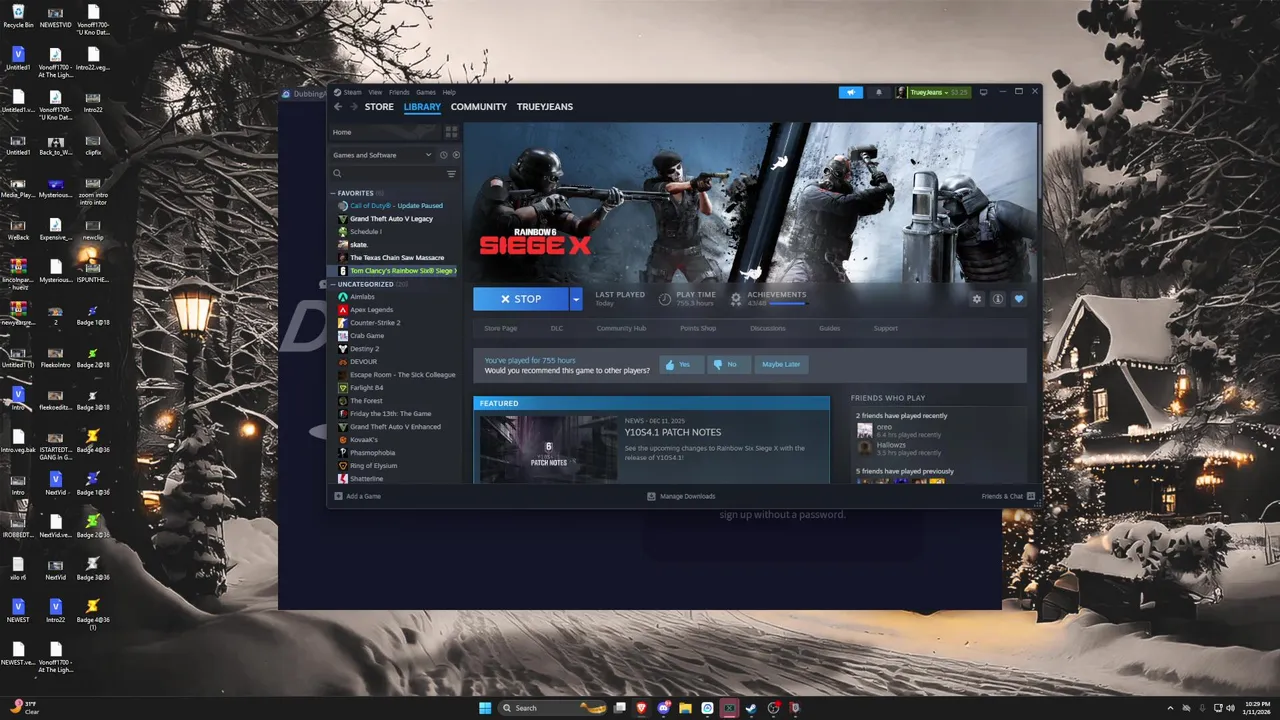The image size is (1280, 720).
Task: Go forward with the Steam forward arrow
Action: pos(352,107)
